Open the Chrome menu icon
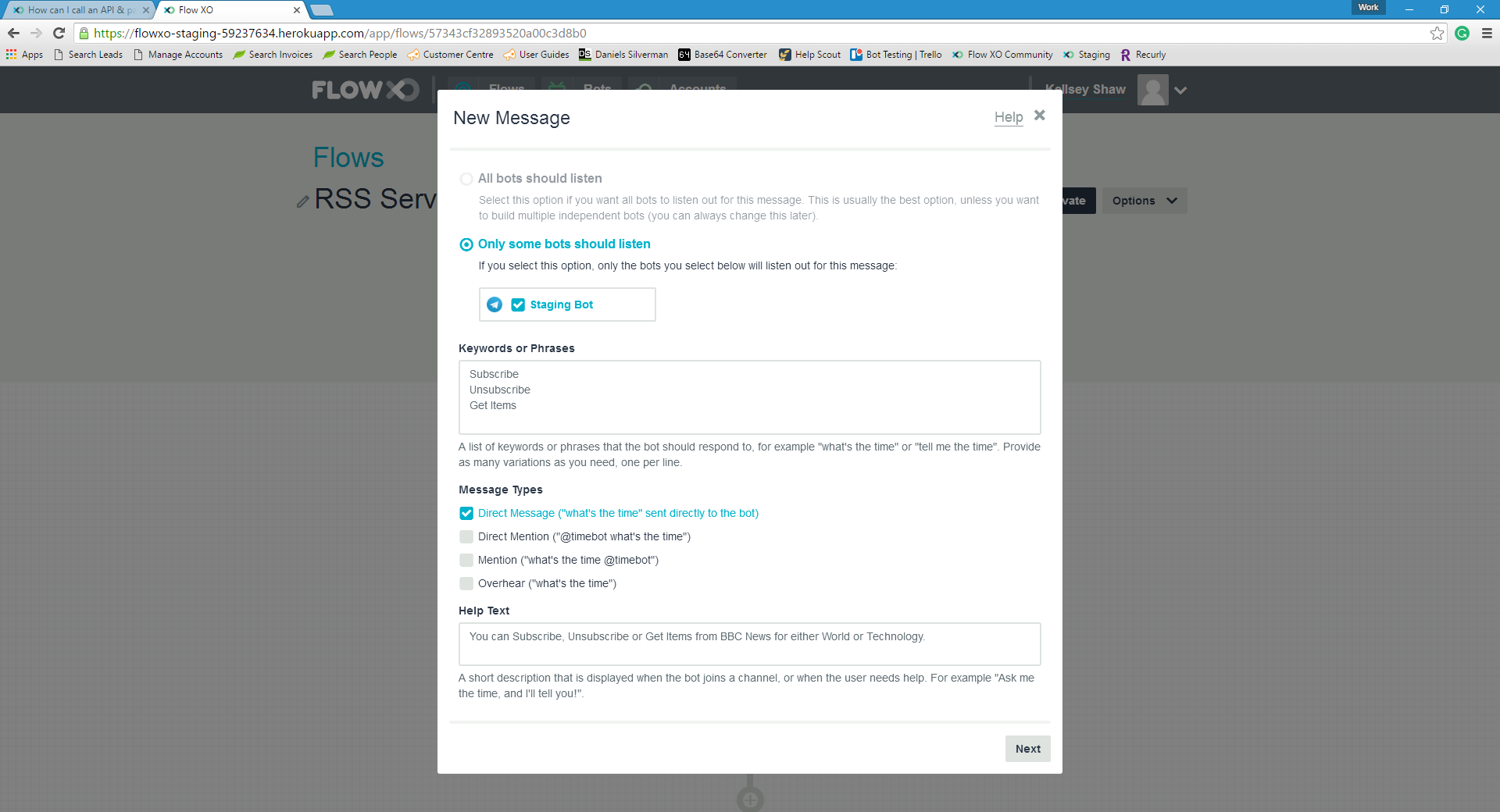The height and width of the screenshot is (812, 1500). tap(1487, 33)
